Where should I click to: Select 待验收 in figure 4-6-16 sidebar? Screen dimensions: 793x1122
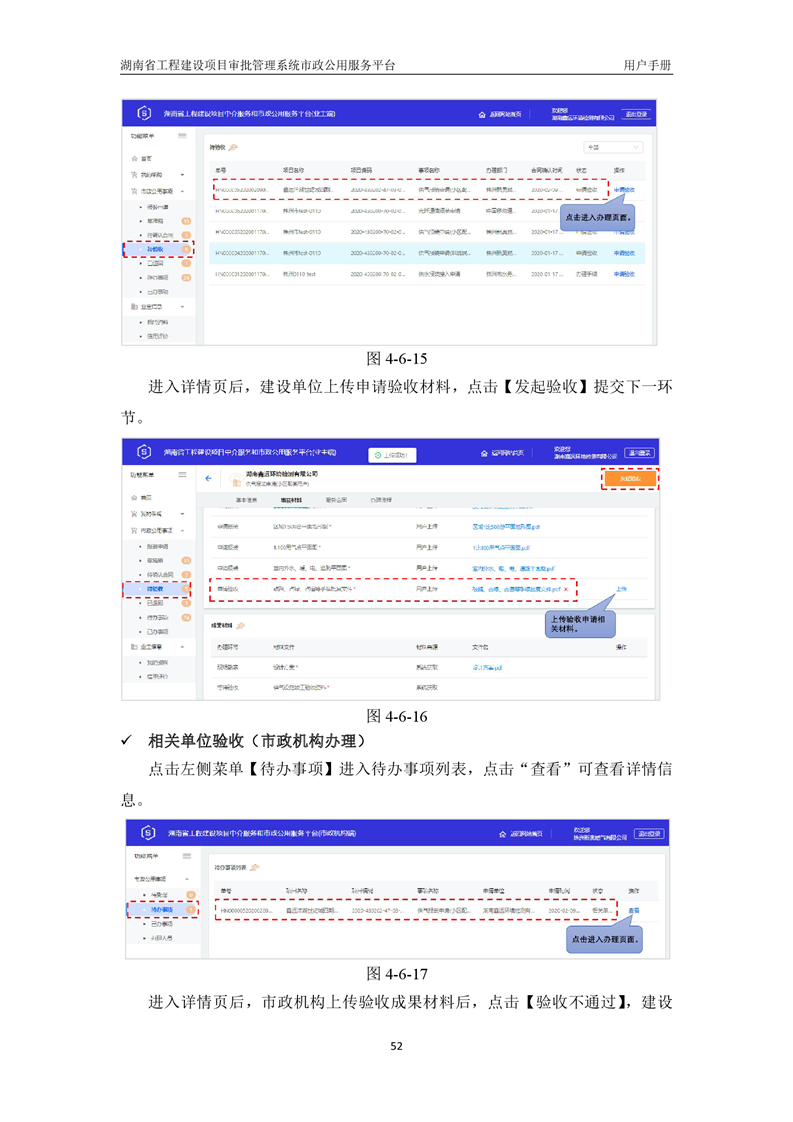(x=156, y=589)
